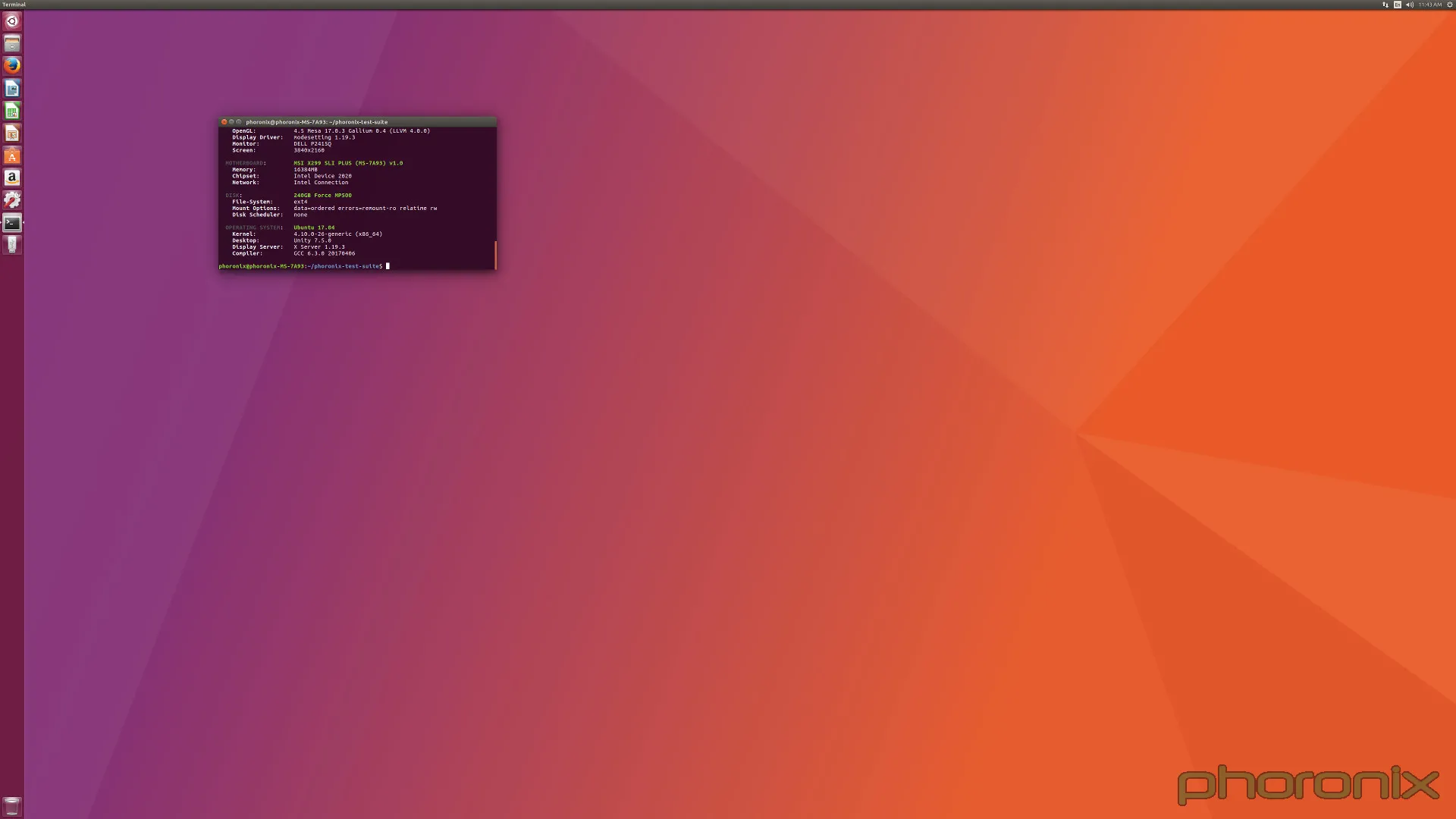
Task: Open the Trash in the launcher
Action: pos(11,806)
